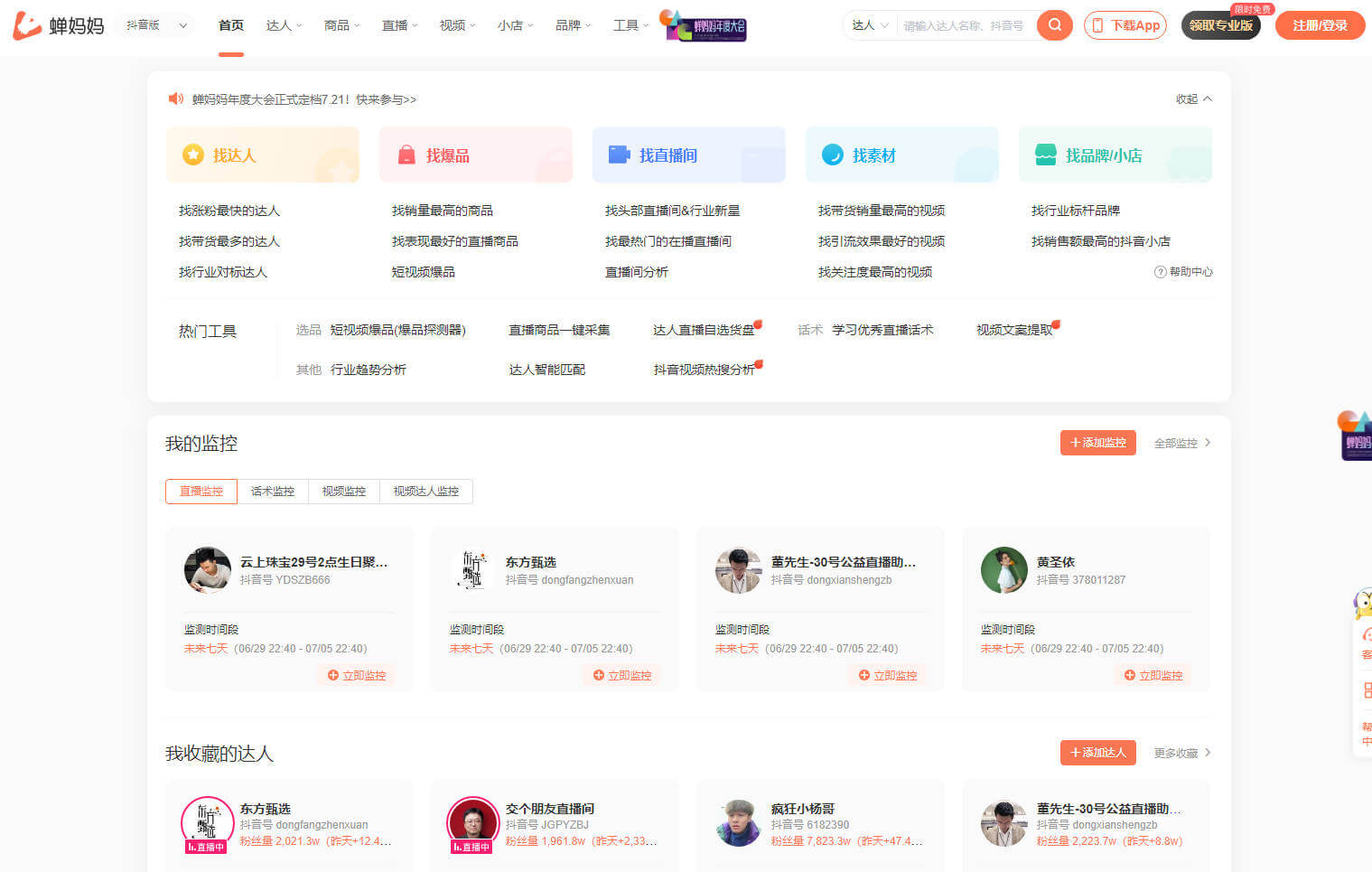Screen dimensions: 1372x872
Task: Click 立即监控 for 东方甄选
Action: pos(622,675)
